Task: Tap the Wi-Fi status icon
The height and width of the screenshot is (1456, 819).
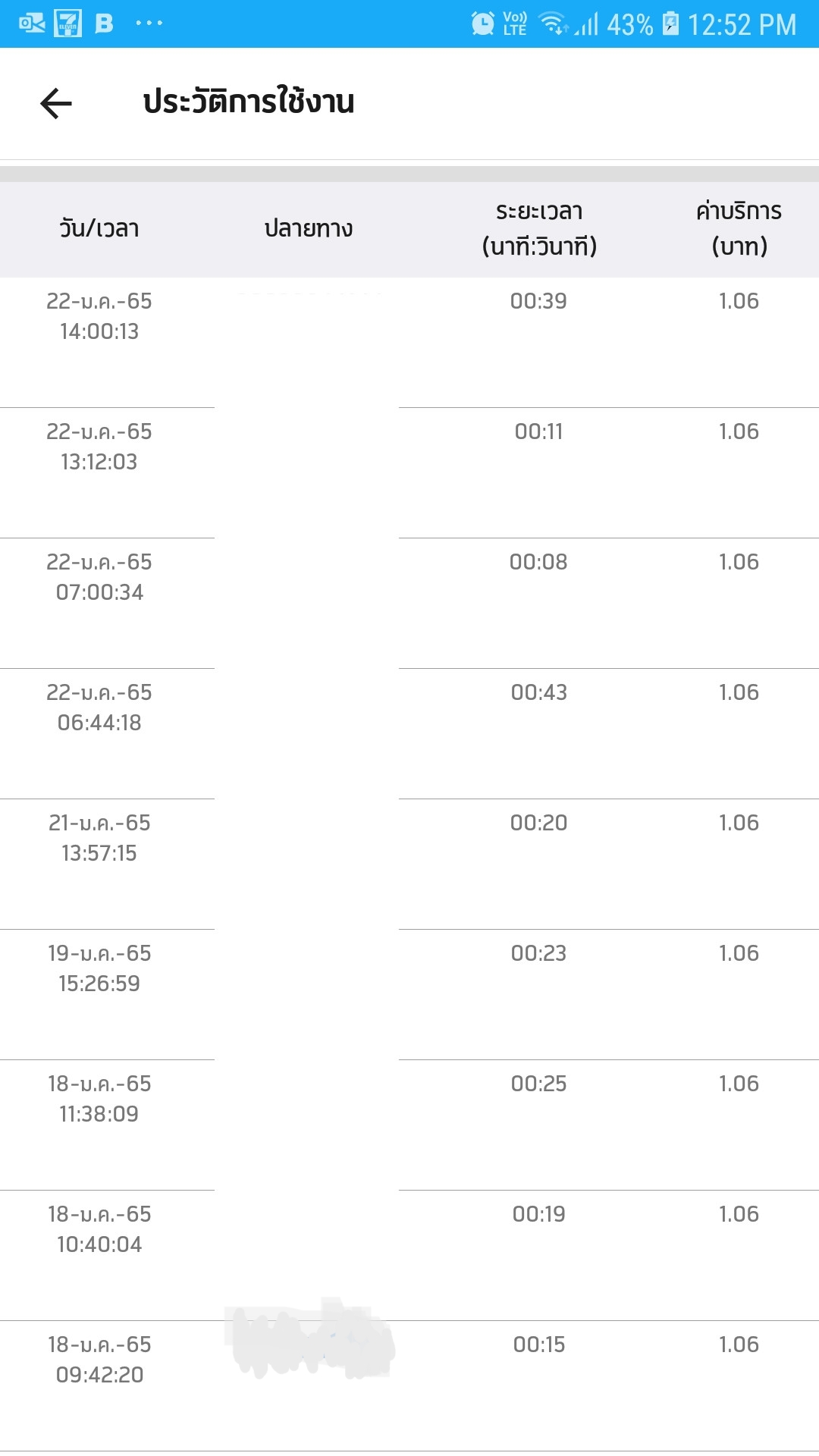Action: 553,24
